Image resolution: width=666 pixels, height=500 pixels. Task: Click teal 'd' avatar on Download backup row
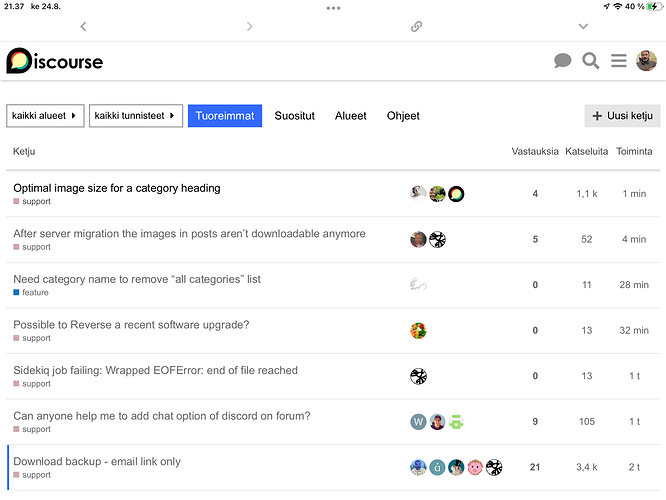[x=437, y=467]
